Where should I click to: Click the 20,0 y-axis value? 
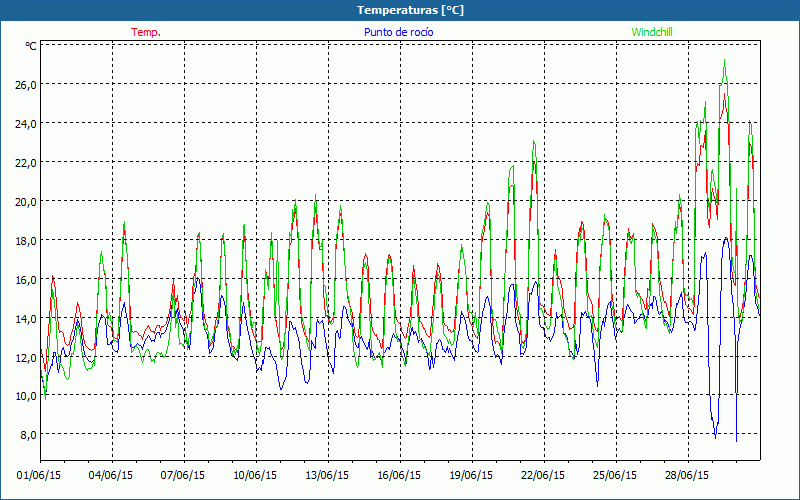pyautogui.click(x=26, y=202)
